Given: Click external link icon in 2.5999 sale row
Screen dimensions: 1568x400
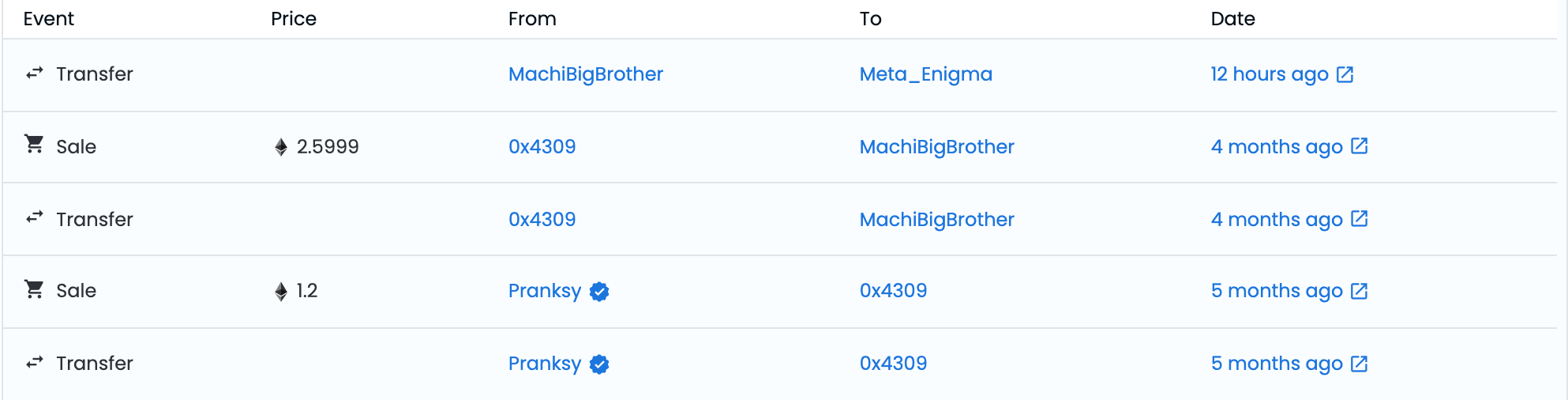Looking at the screenshot, I should click(x=1359, y=146).
